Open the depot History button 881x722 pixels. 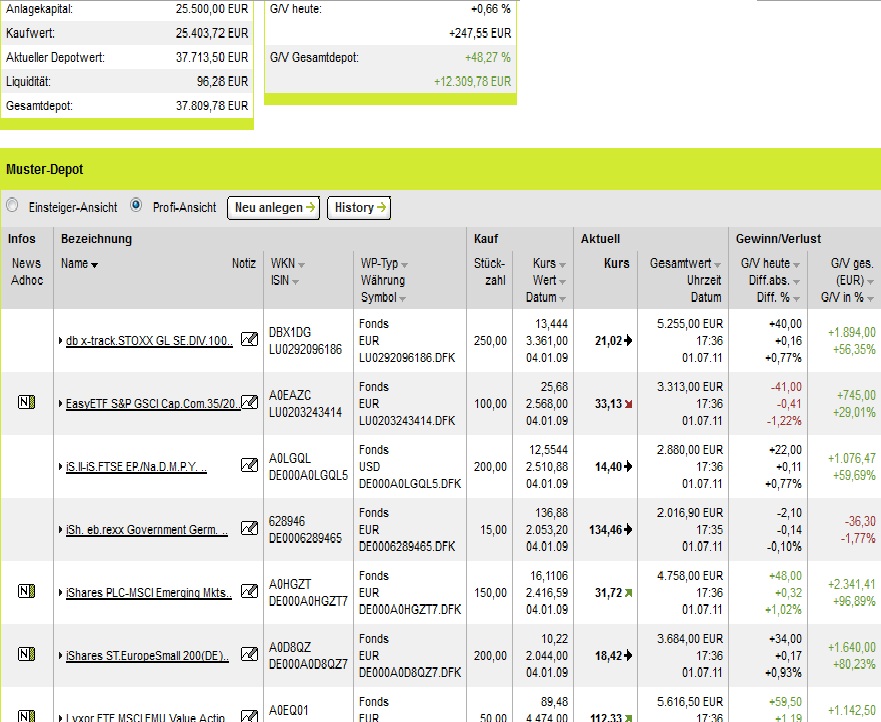pyautogui.click(x=359, y=208)
